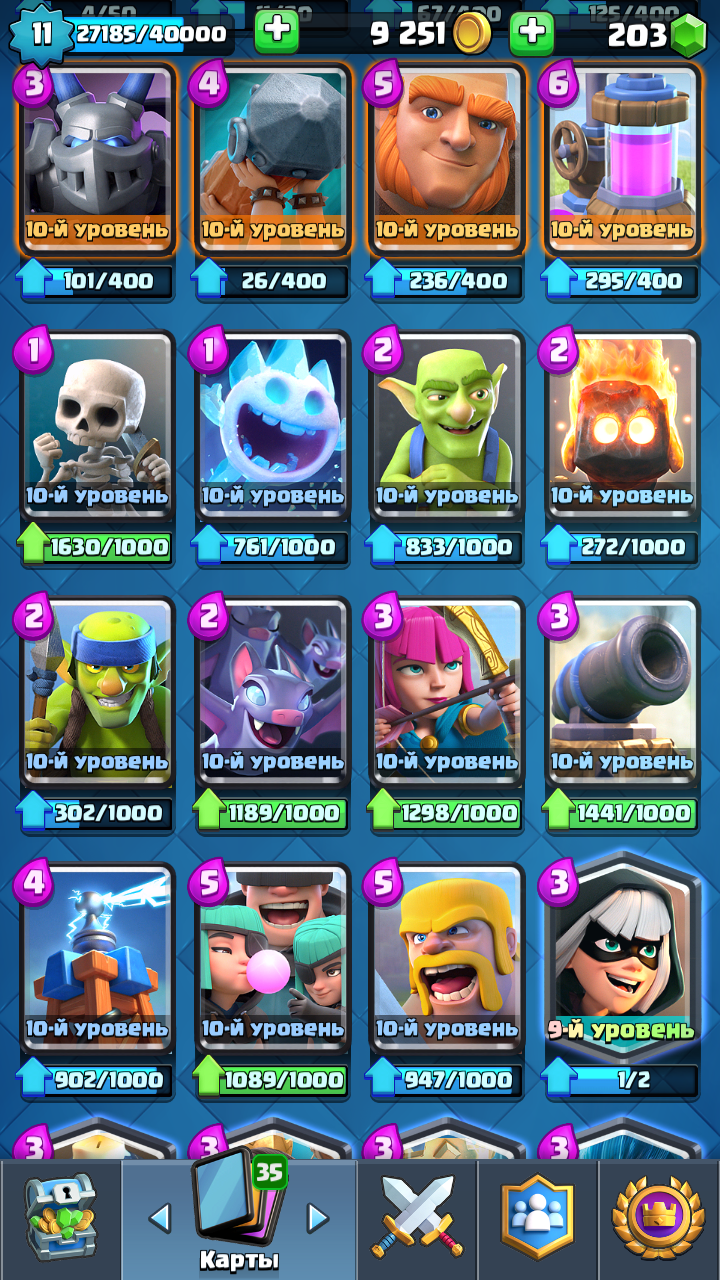
Task: Tap the Bandit card at 9-й уровень
Action: pos(621,957)
